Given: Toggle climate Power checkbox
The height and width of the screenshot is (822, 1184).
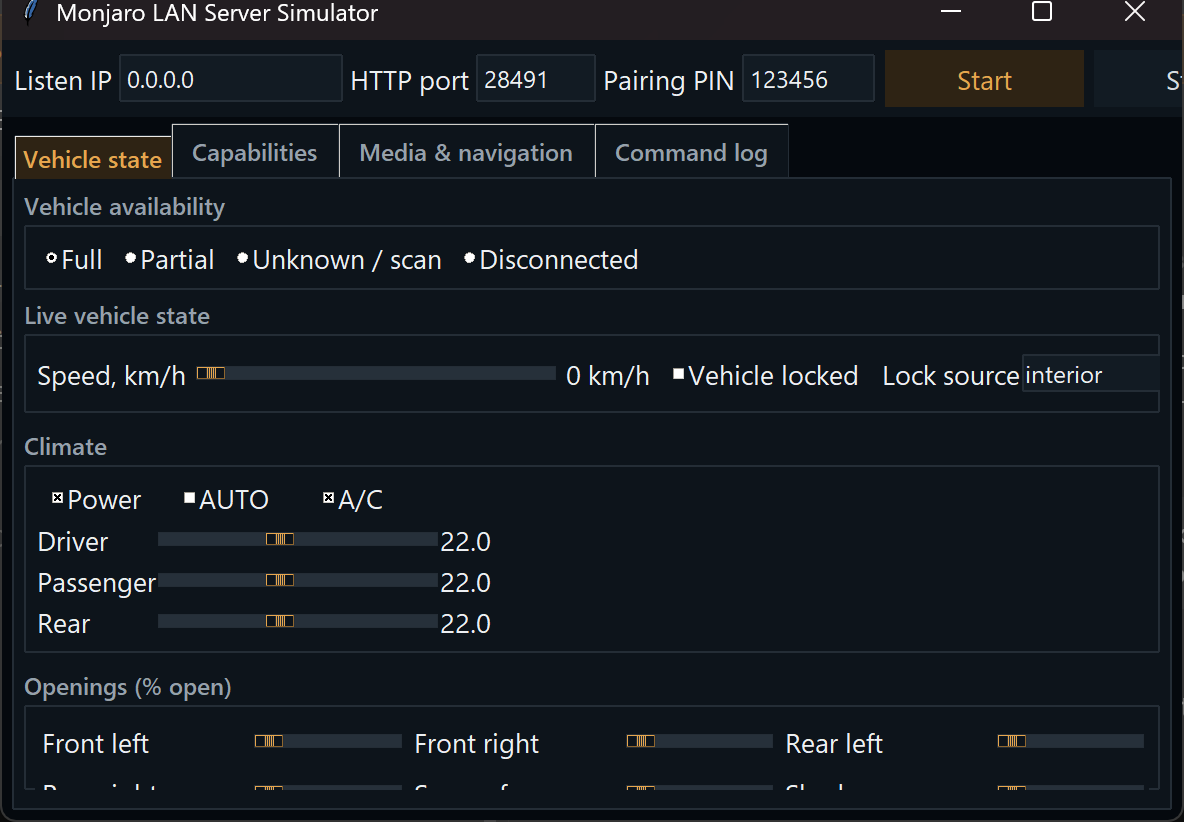Looking at the screenshot, I should coord(96,499).
